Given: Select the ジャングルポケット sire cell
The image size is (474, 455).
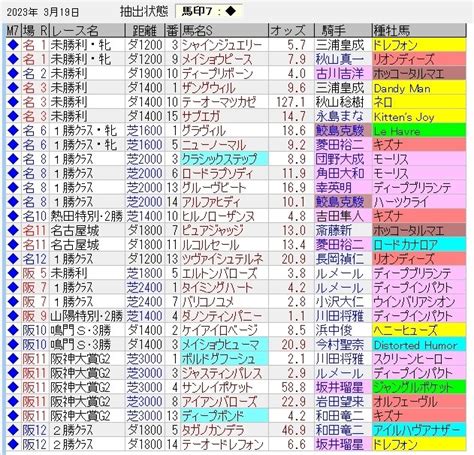Looking at the screenshot, I should pos(419,387).
